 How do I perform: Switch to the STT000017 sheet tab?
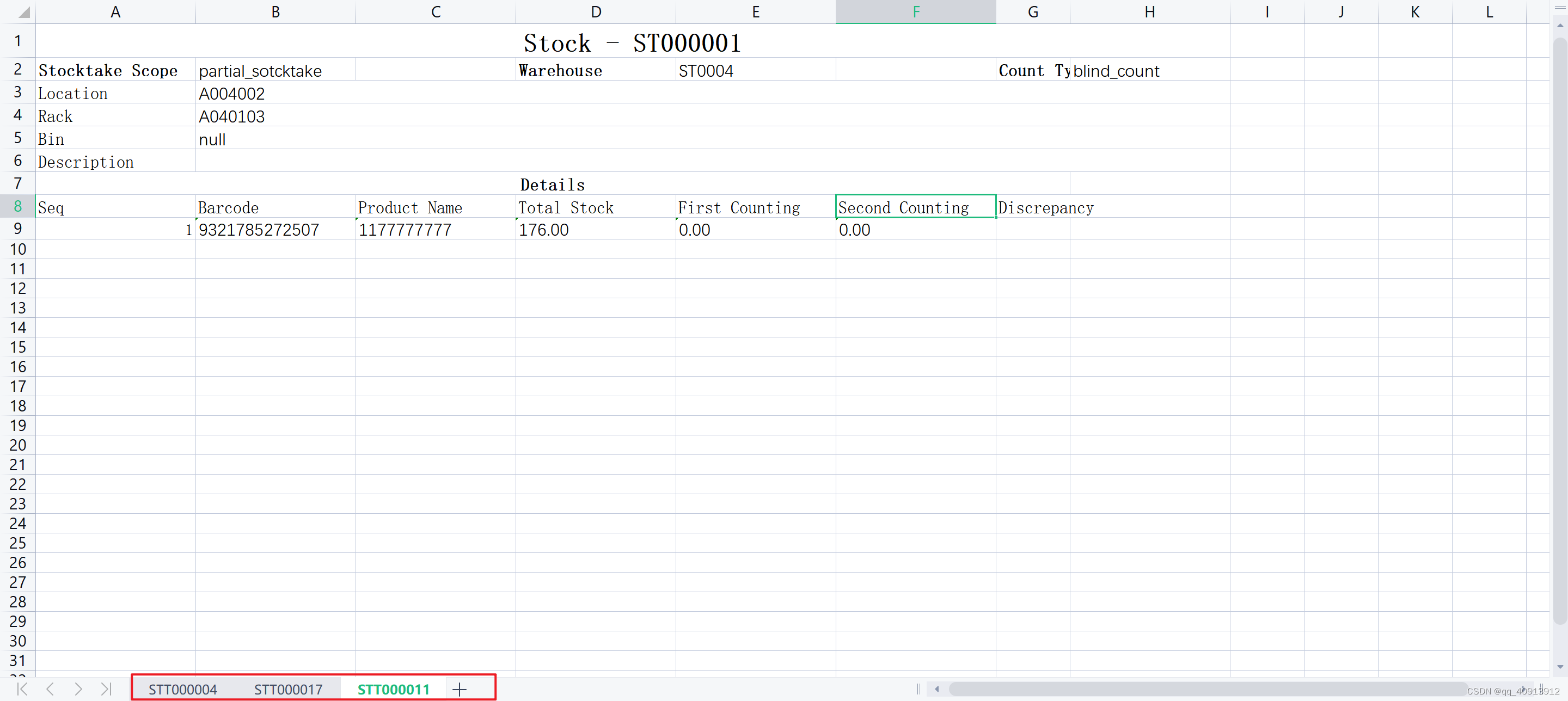(288, 690)
